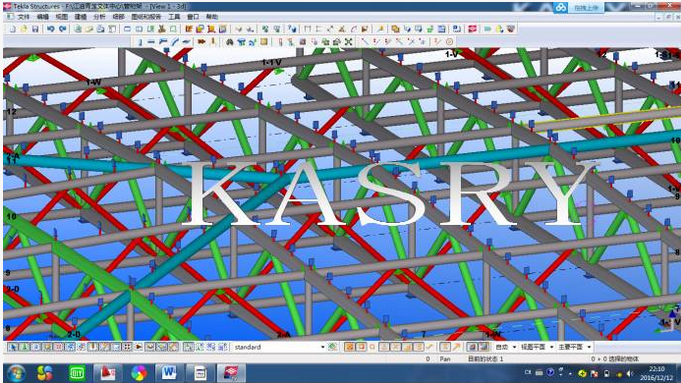Toggle the select-all arrow selection switch

tap(13, 347)
